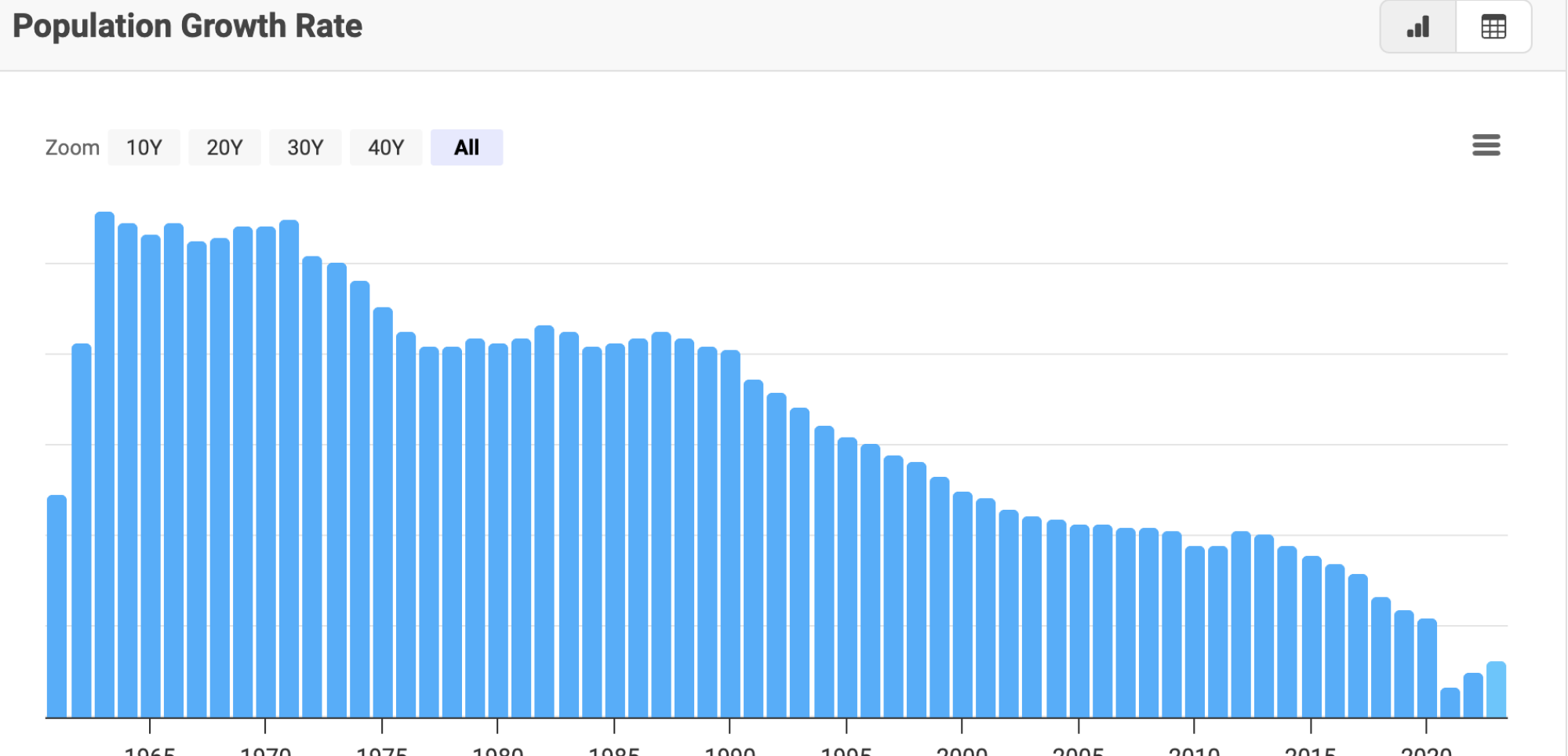Click the bar above the 2015 tick
Viewport: 1568px width, 756px height.
tap(1312, 637)
